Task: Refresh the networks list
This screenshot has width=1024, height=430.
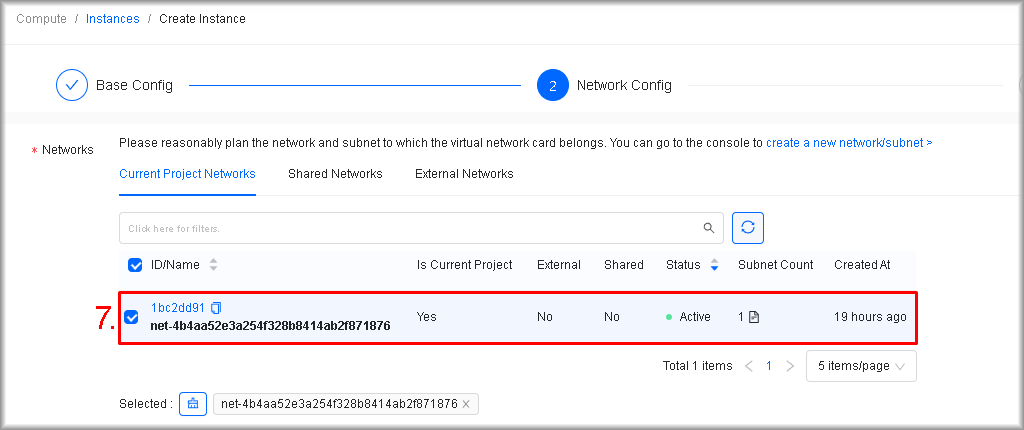Action: pos(748,228)
